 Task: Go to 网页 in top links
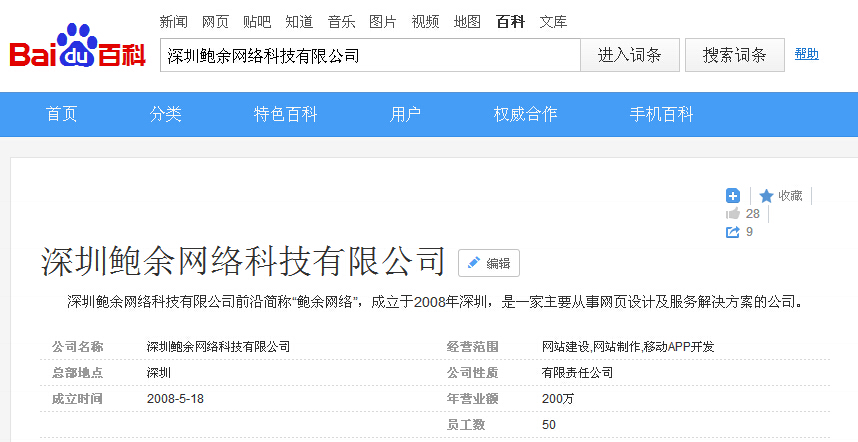pyautogui.click(x=216, y=22)
